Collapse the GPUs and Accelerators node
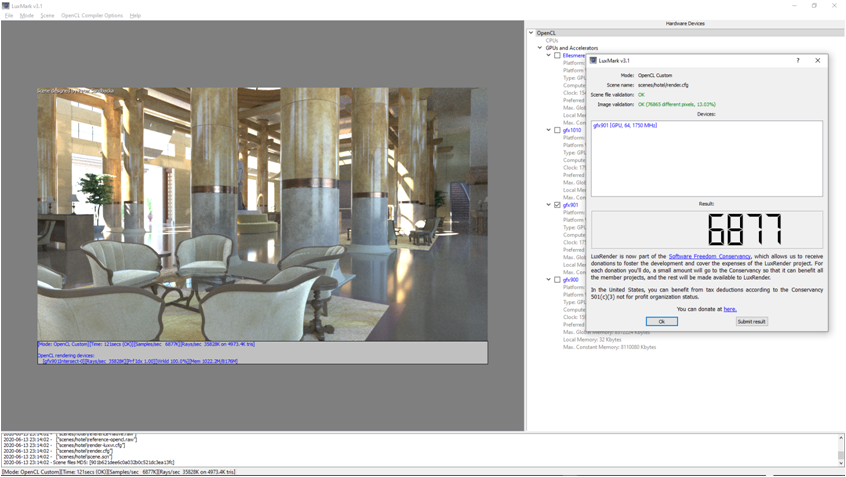846x477 pixels. 540,48
